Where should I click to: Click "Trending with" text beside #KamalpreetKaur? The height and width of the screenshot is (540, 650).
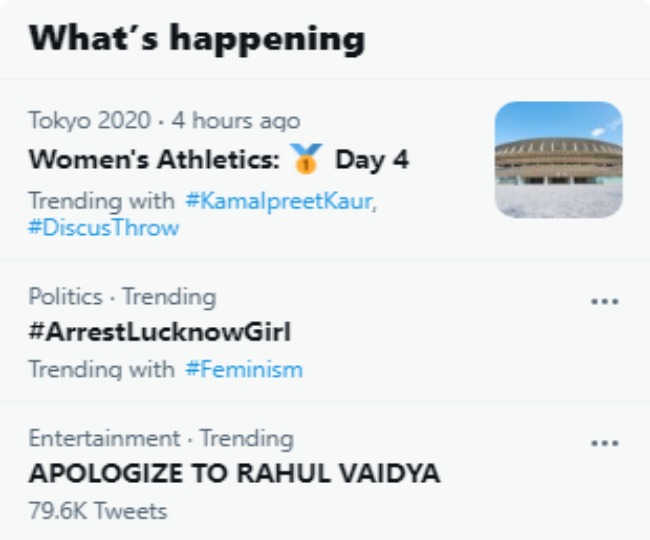(101, 200)
